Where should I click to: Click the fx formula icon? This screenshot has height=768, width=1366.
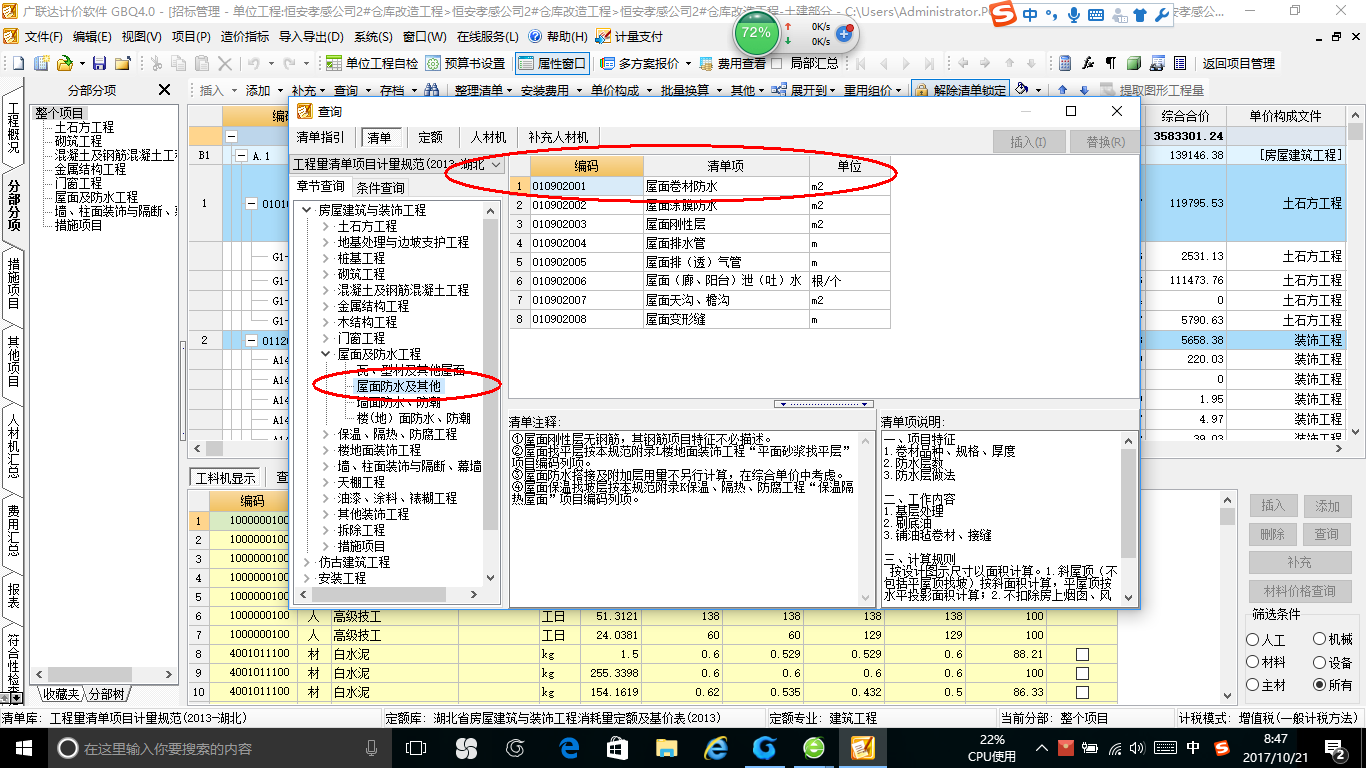1087,63
